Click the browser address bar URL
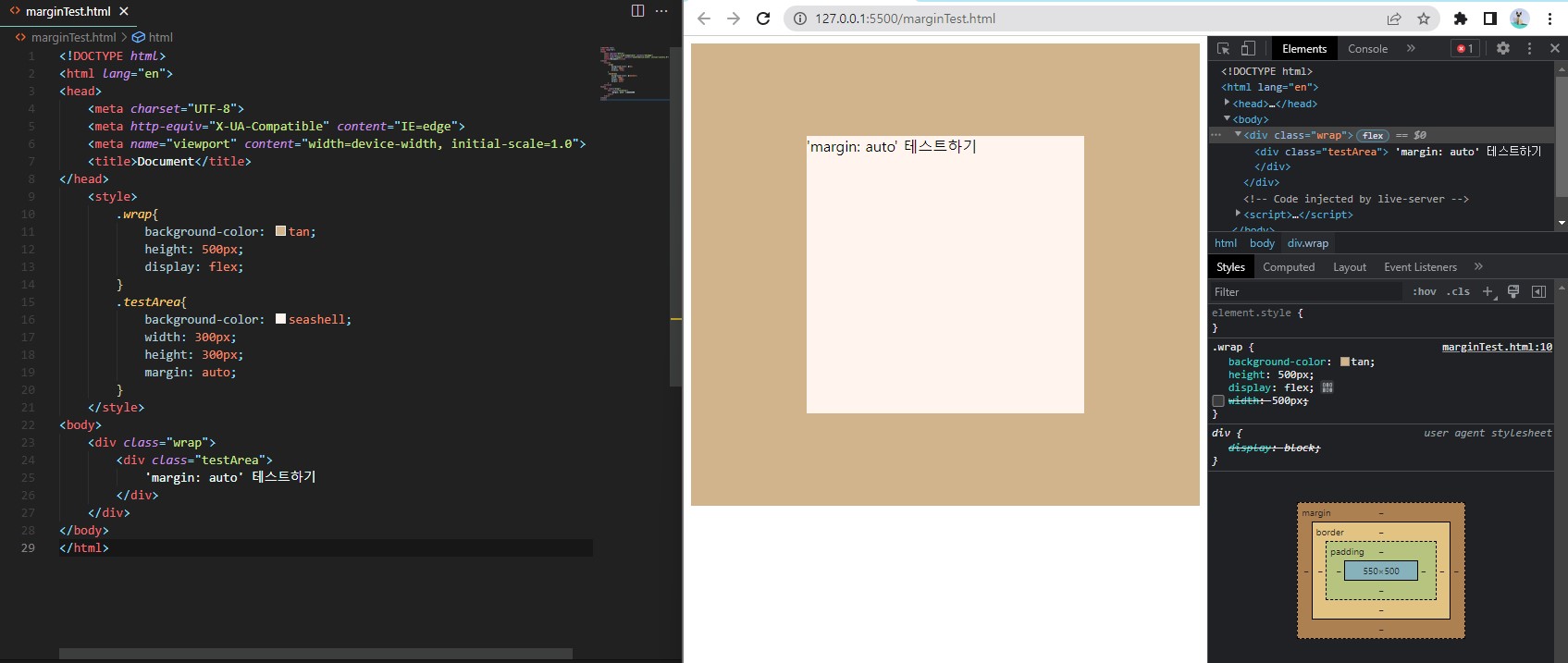The image size is (1568, 663). 905,18
